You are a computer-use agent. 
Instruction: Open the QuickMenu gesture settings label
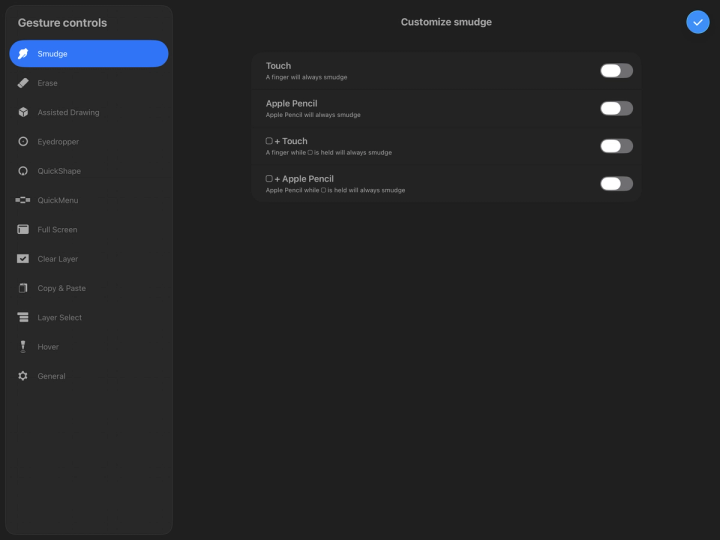(58, 200)
